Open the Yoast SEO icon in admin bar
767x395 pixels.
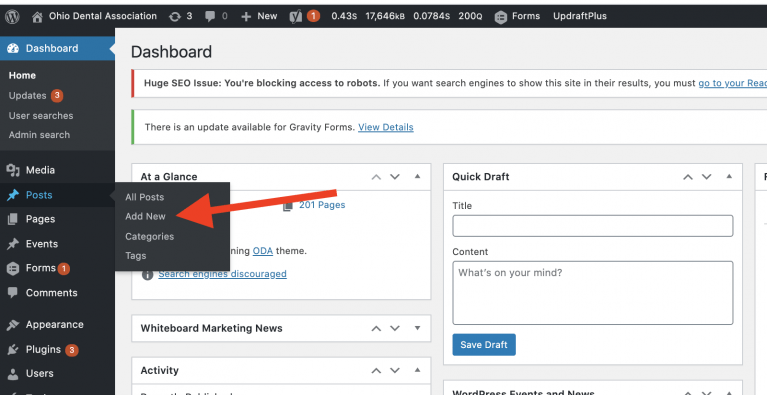click(x=295, y=17)
